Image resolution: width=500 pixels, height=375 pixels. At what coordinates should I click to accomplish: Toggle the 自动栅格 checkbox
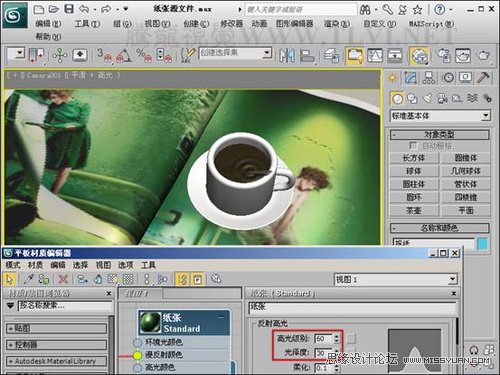pos(413,146)
